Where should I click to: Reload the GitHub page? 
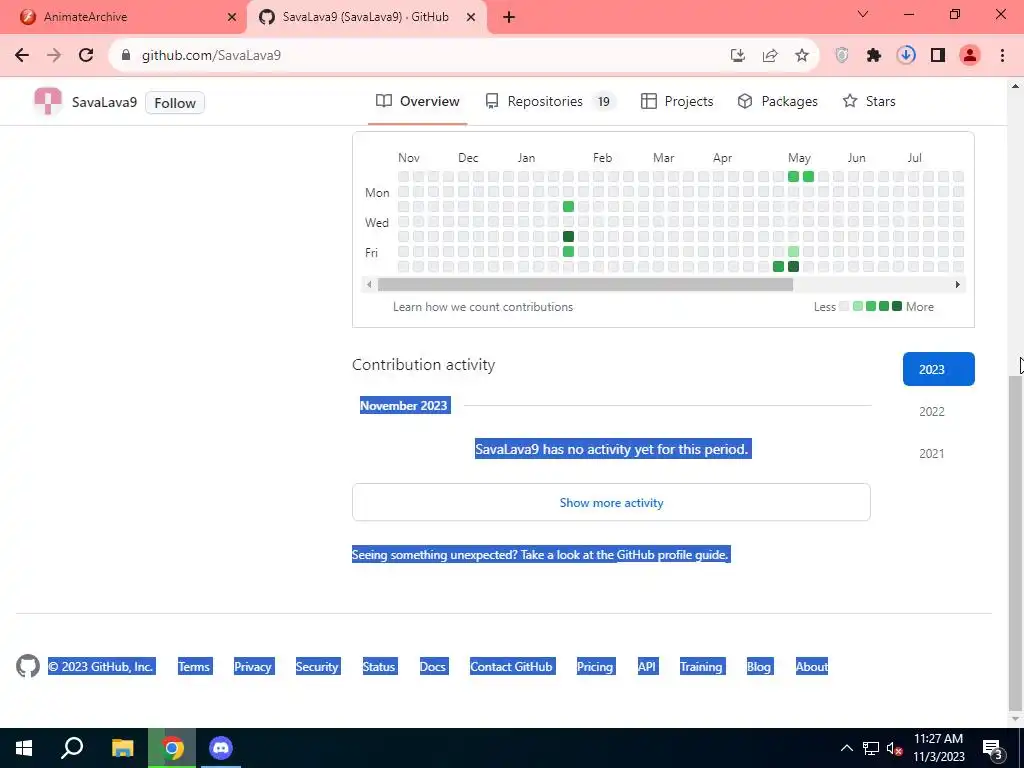[86, 56]
